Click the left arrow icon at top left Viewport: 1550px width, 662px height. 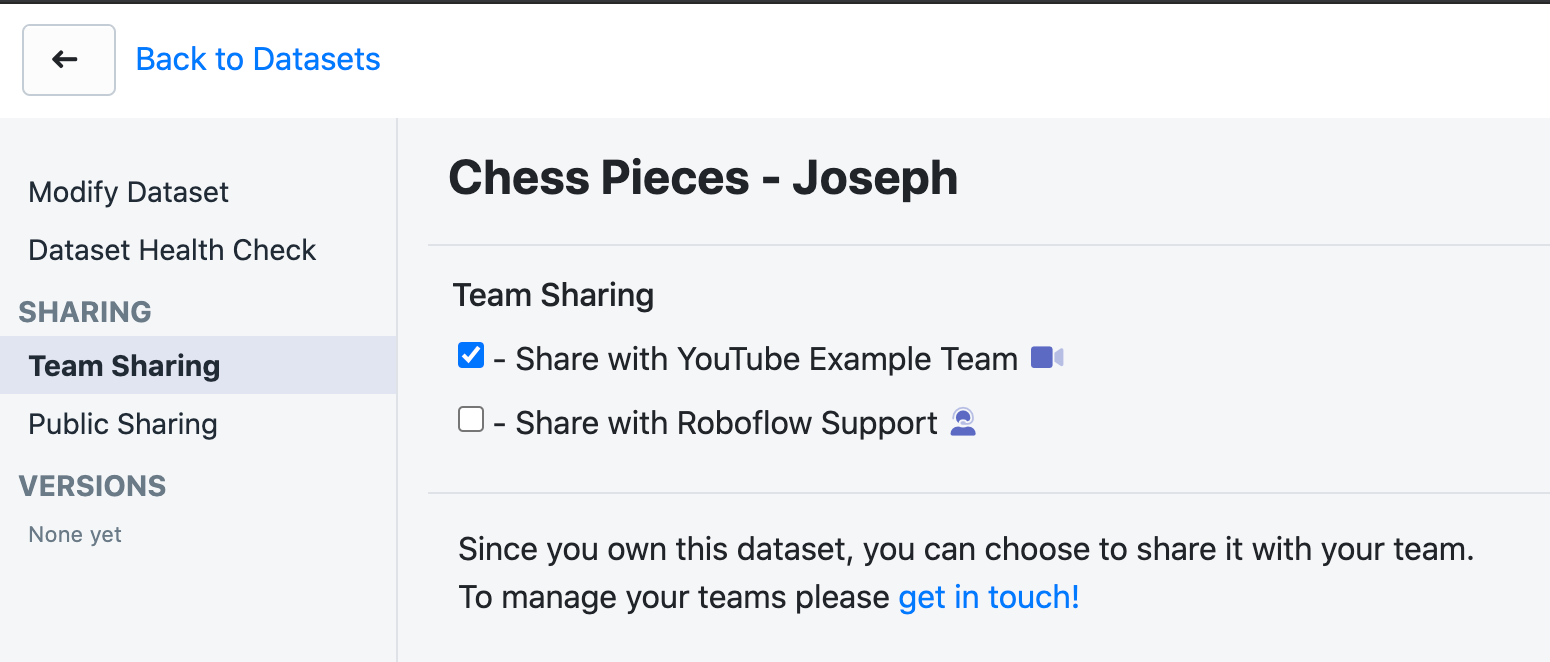tap(68, 59)
